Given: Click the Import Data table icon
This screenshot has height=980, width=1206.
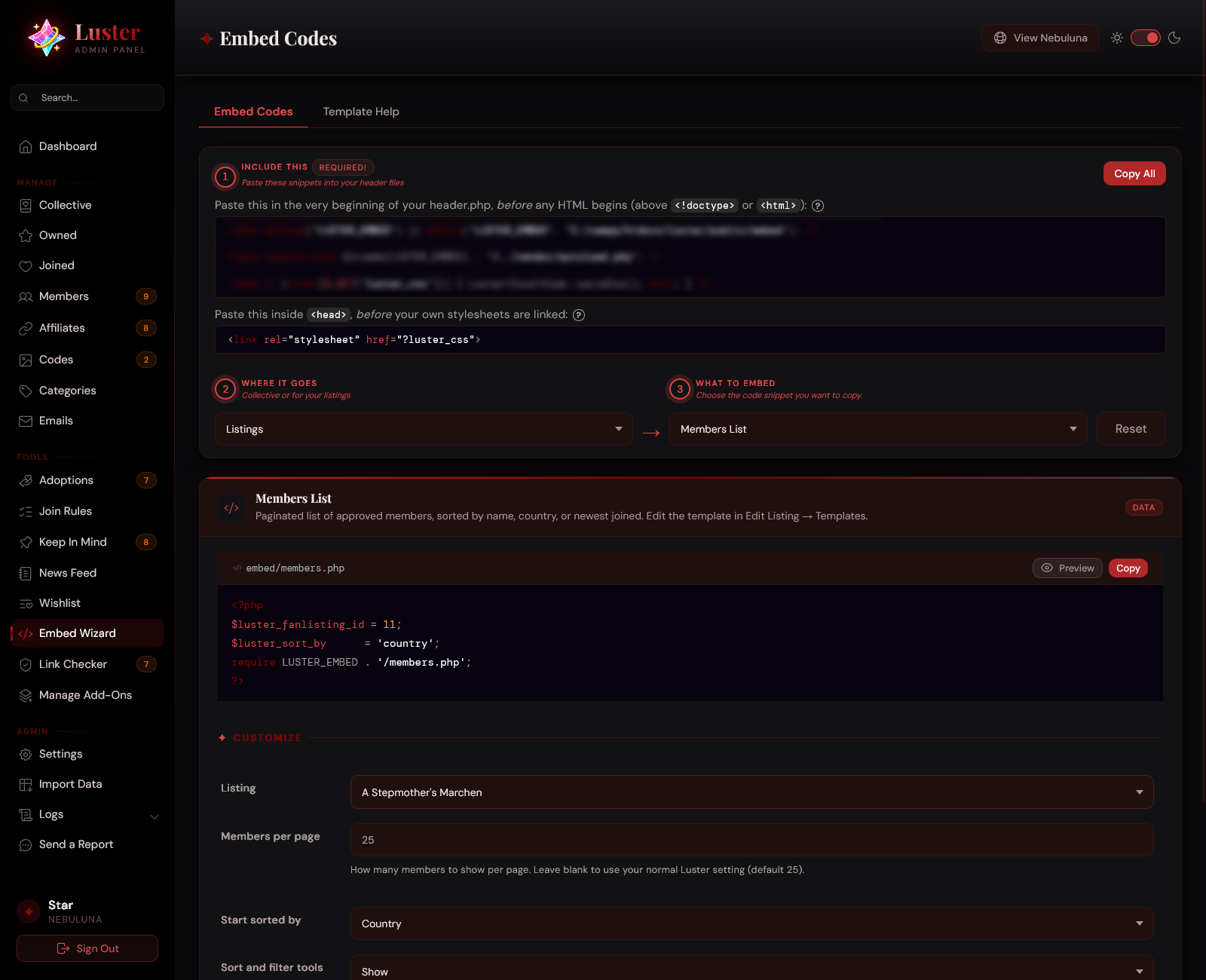Looking at the screenshot, I should (x=26, y=784).
